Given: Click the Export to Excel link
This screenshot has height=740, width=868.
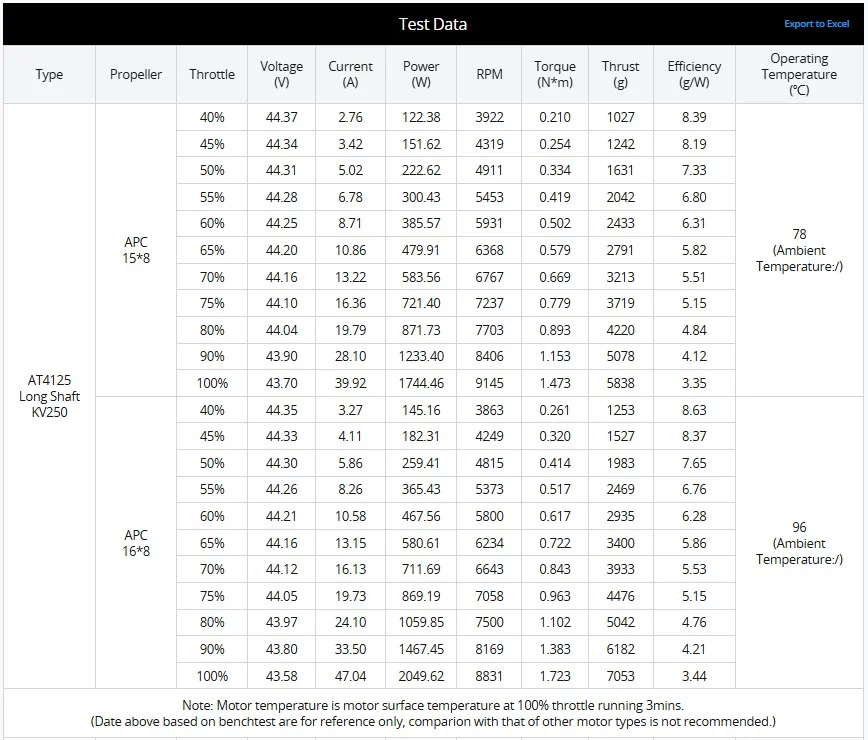Looking at the screenshot, I should [816, 24].
